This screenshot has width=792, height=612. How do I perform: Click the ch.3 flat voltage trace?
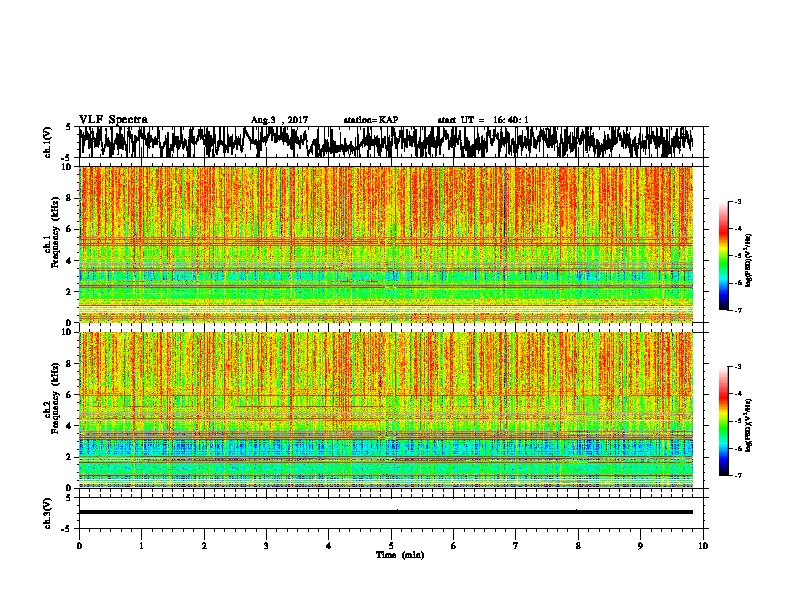pyautogui.click(x=386, y=512)
